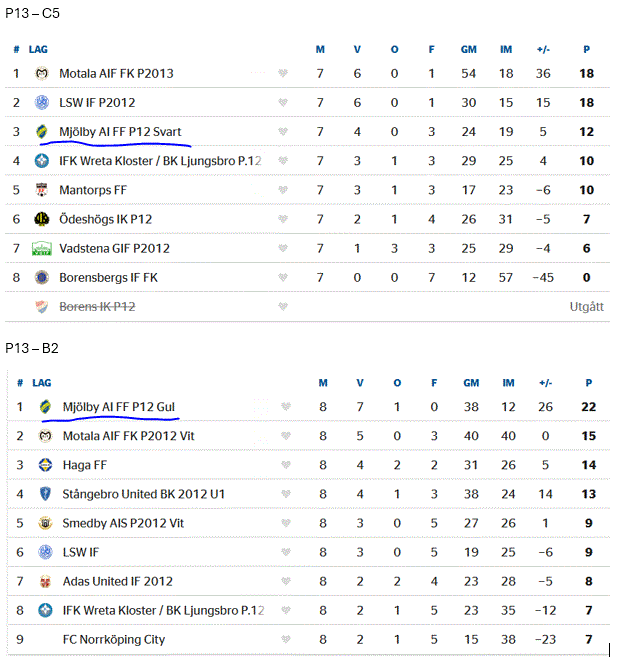Screen dimensions: 624x667
Task: Open FC Norrköping City team link
Action: (113, 639)
